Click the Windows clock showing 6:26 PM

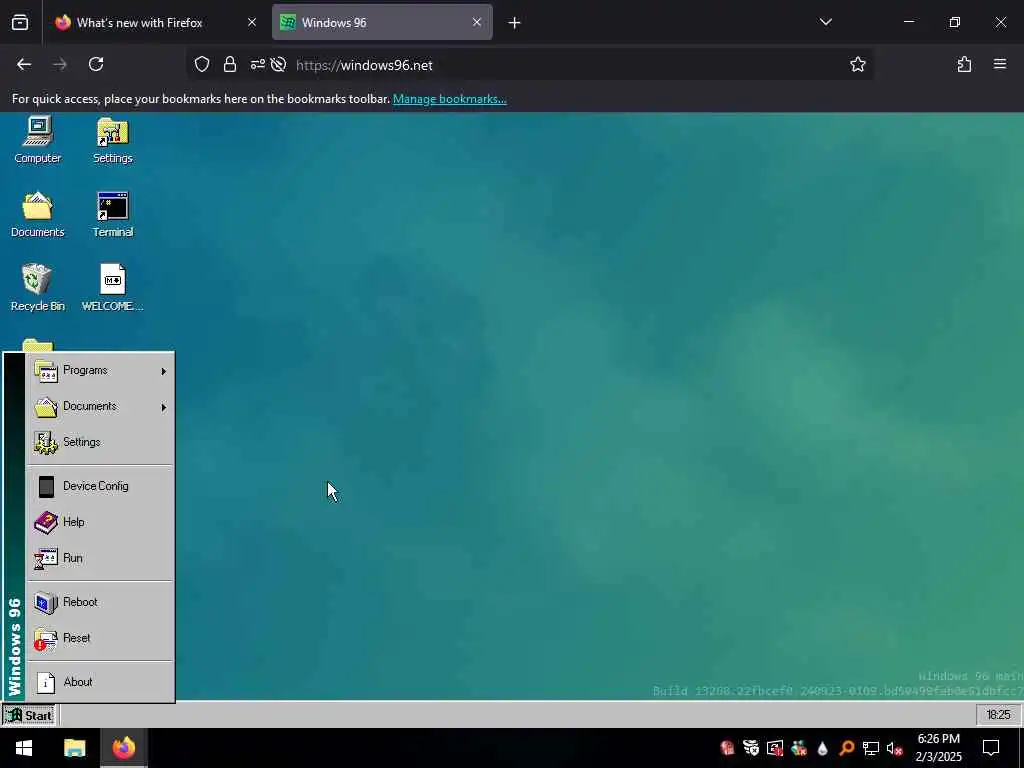tap(938, 748)
